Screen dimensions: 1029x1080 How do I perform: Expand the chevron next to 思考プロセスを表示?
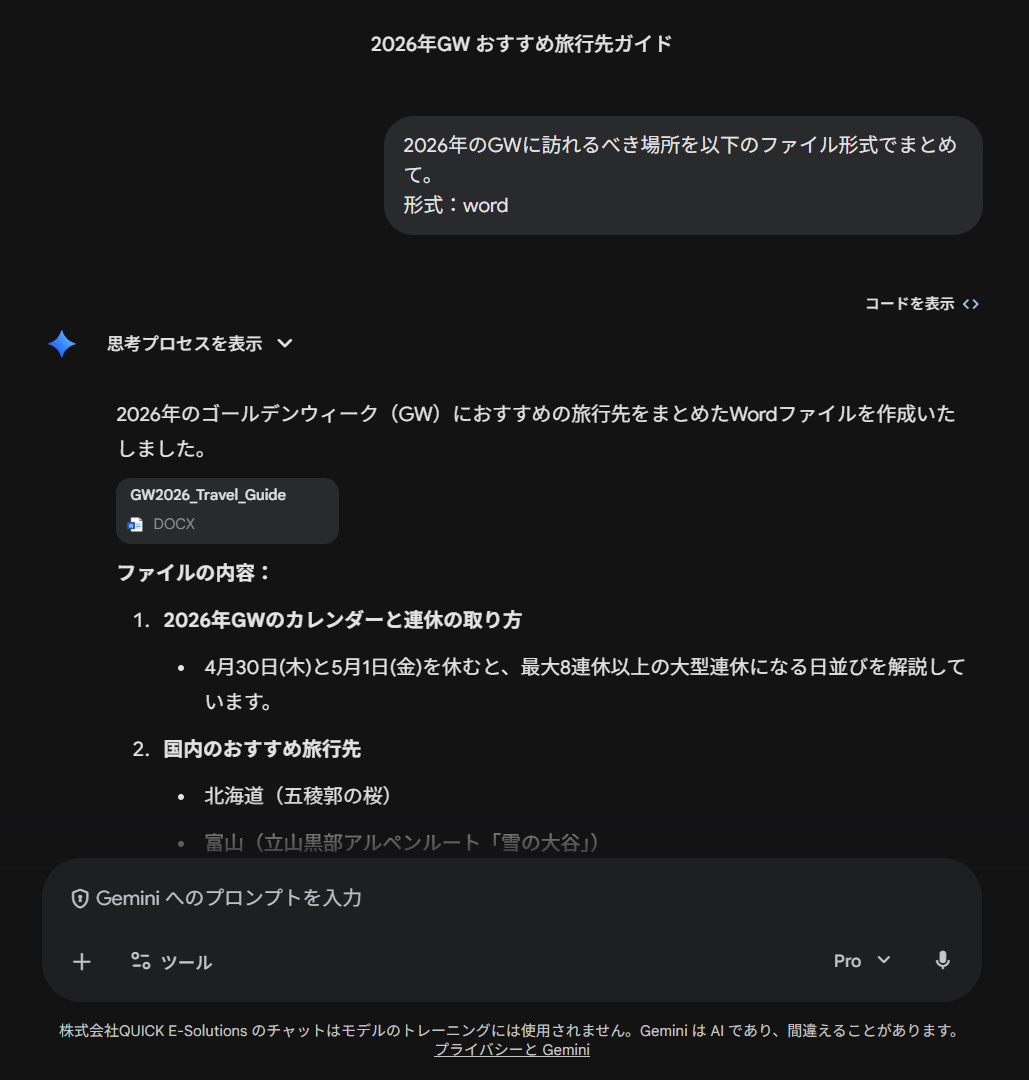coord(285,343)
